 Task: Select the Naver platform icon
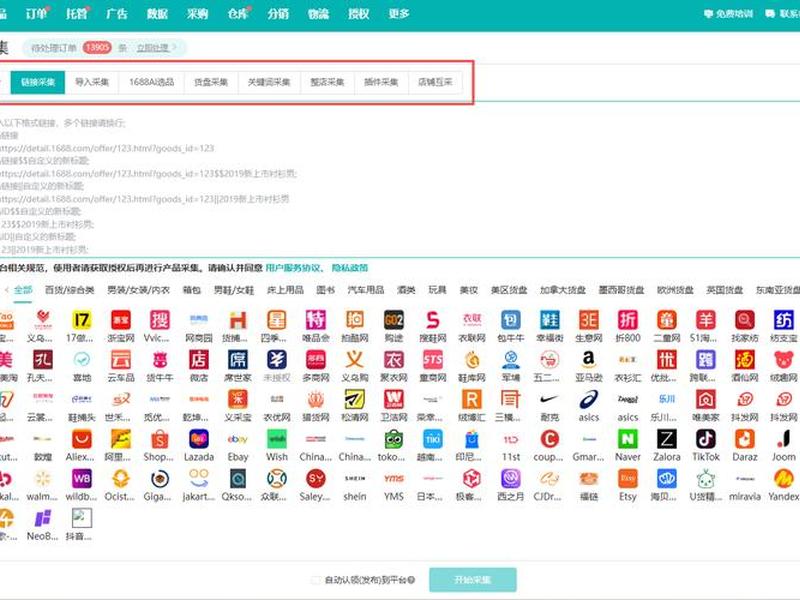[x=628, y=439]
